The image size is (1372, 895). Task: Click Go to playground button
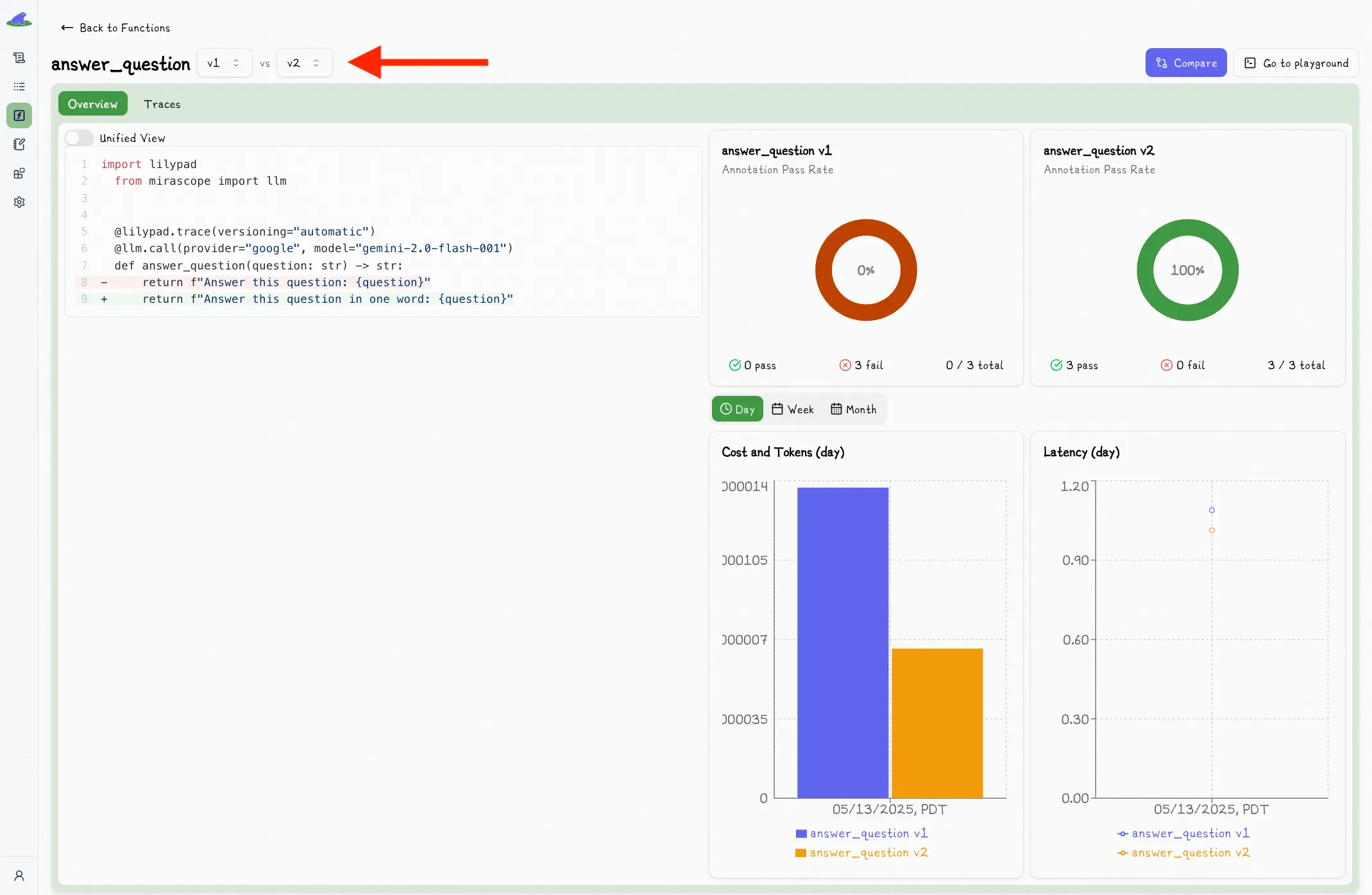(x=1296, y=63)
